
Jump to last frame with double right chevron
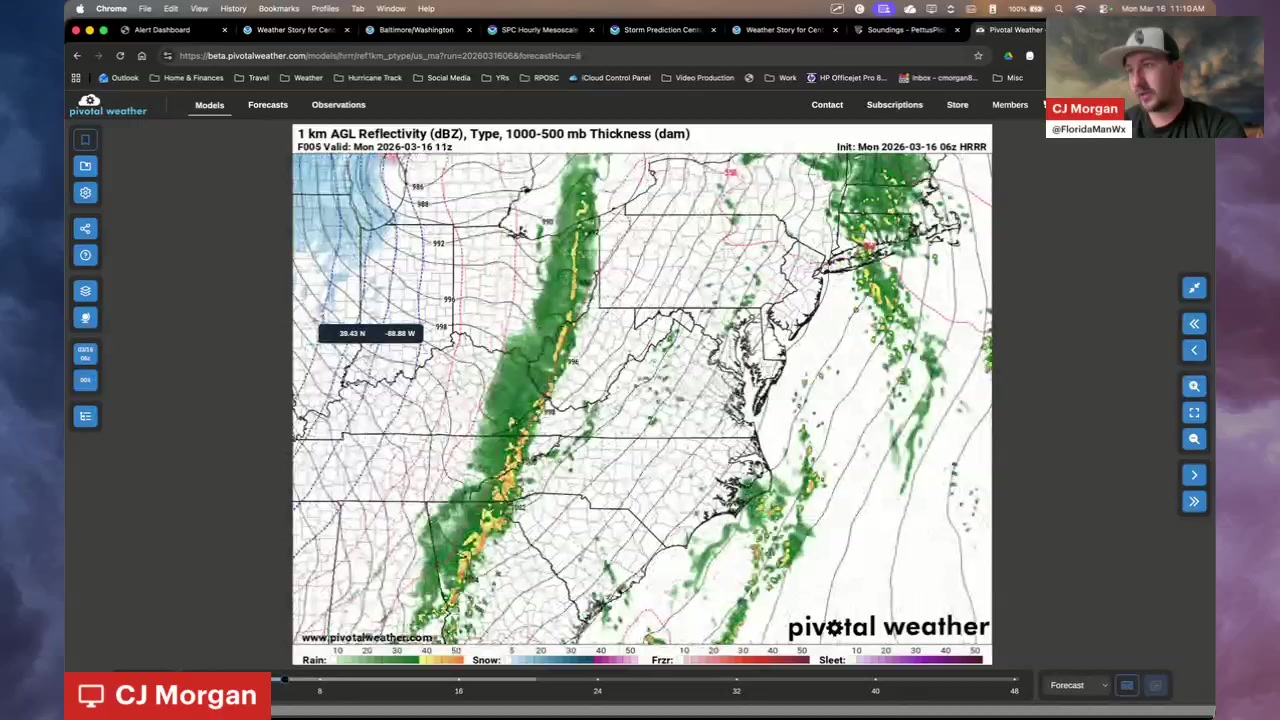pyautogui.click(x=1194, y=501)
